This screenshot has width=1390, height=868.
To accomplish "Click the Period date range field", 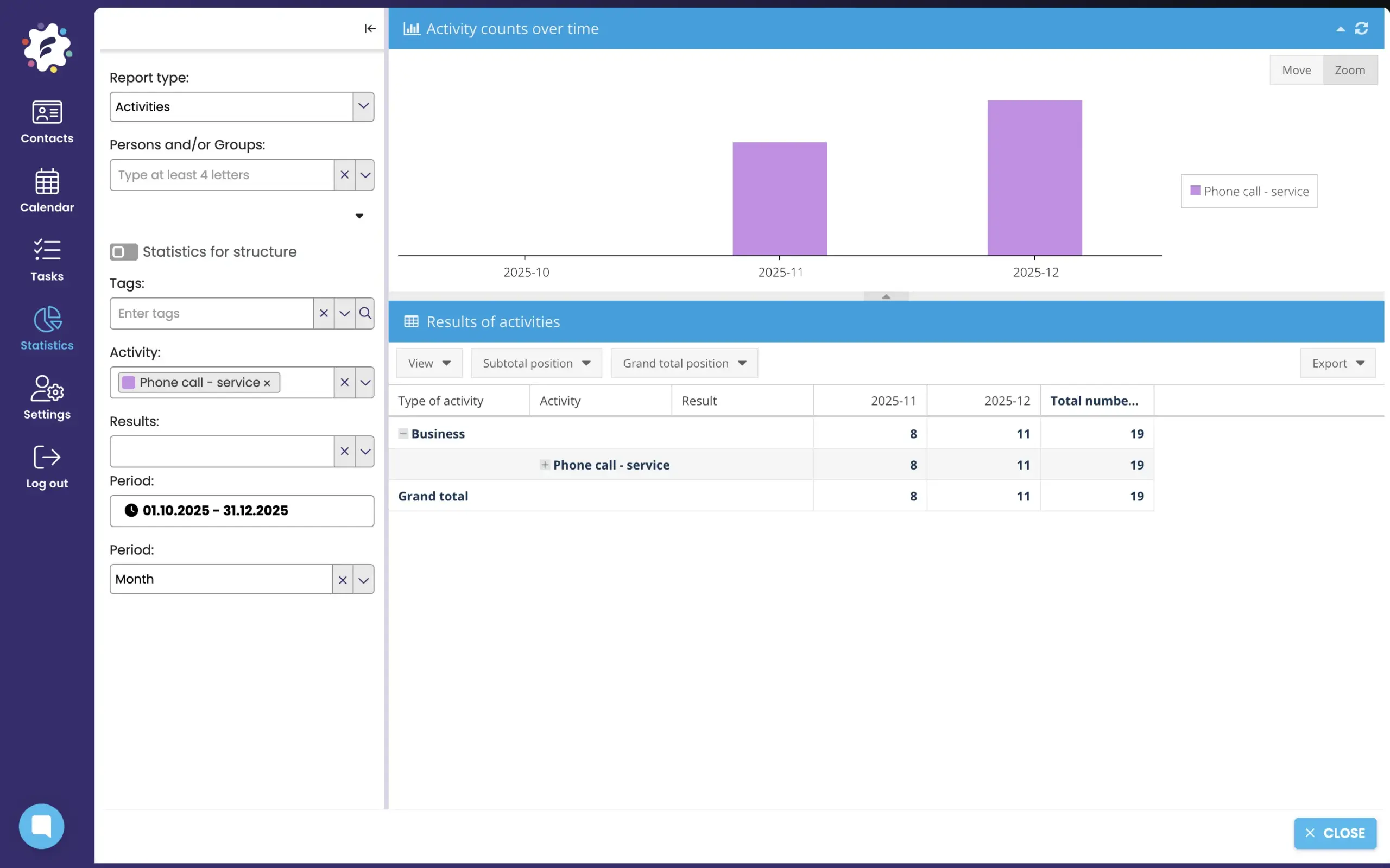I will click(242, 510).
